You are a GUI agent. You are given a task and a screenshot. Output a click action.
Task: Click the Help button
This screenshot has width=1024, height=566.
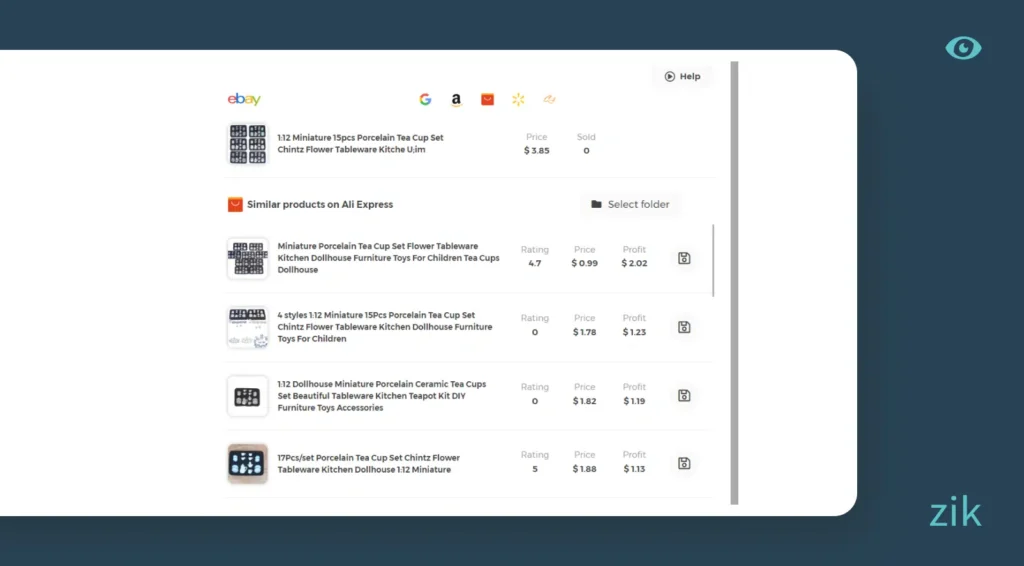pyautogui.click(x=682, y=76)
